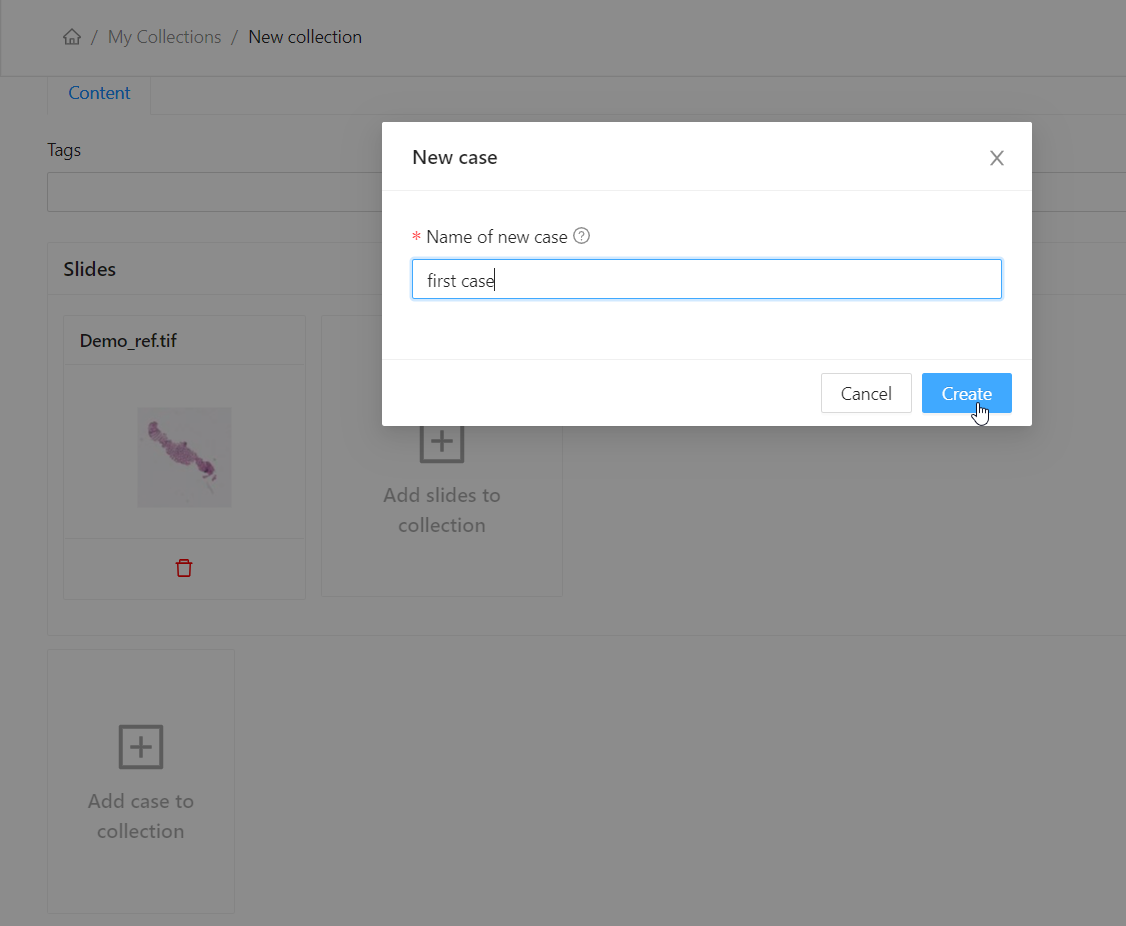The height and width of the screenshot is (926, 1126).
Task: Click the Add slides to collection label
Action: pos(441,510)
